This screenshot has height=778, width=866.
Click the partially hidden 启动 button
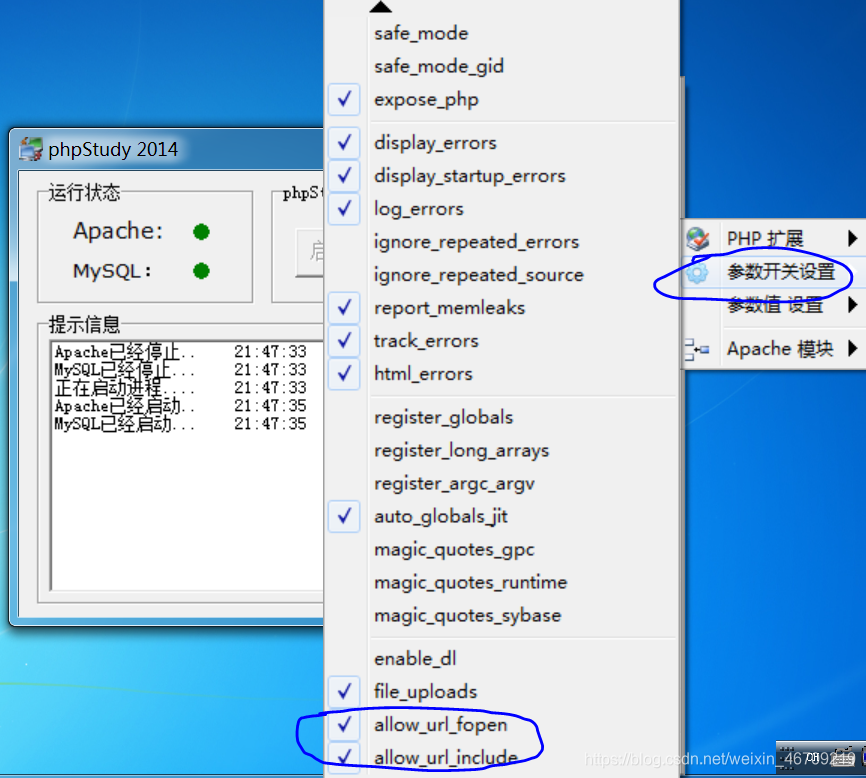tap(310, 252)
